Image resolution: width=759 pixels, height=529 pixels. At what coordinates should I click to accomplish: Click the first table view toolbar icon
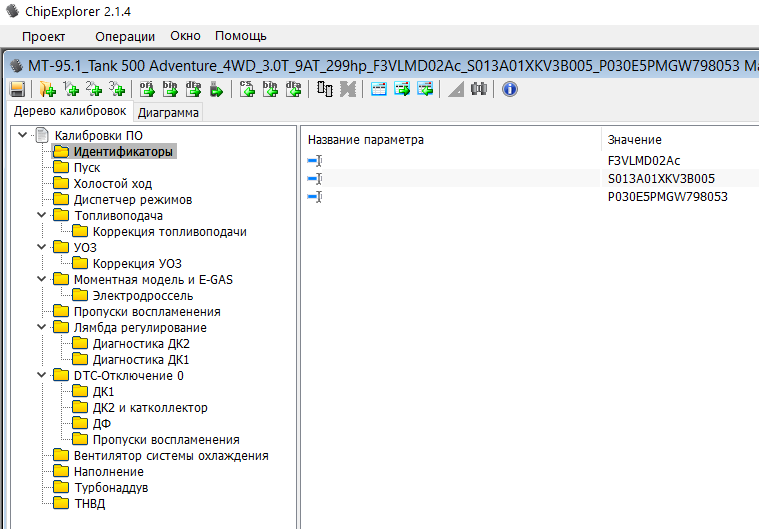pyautogui.click(x=379, y=89)
